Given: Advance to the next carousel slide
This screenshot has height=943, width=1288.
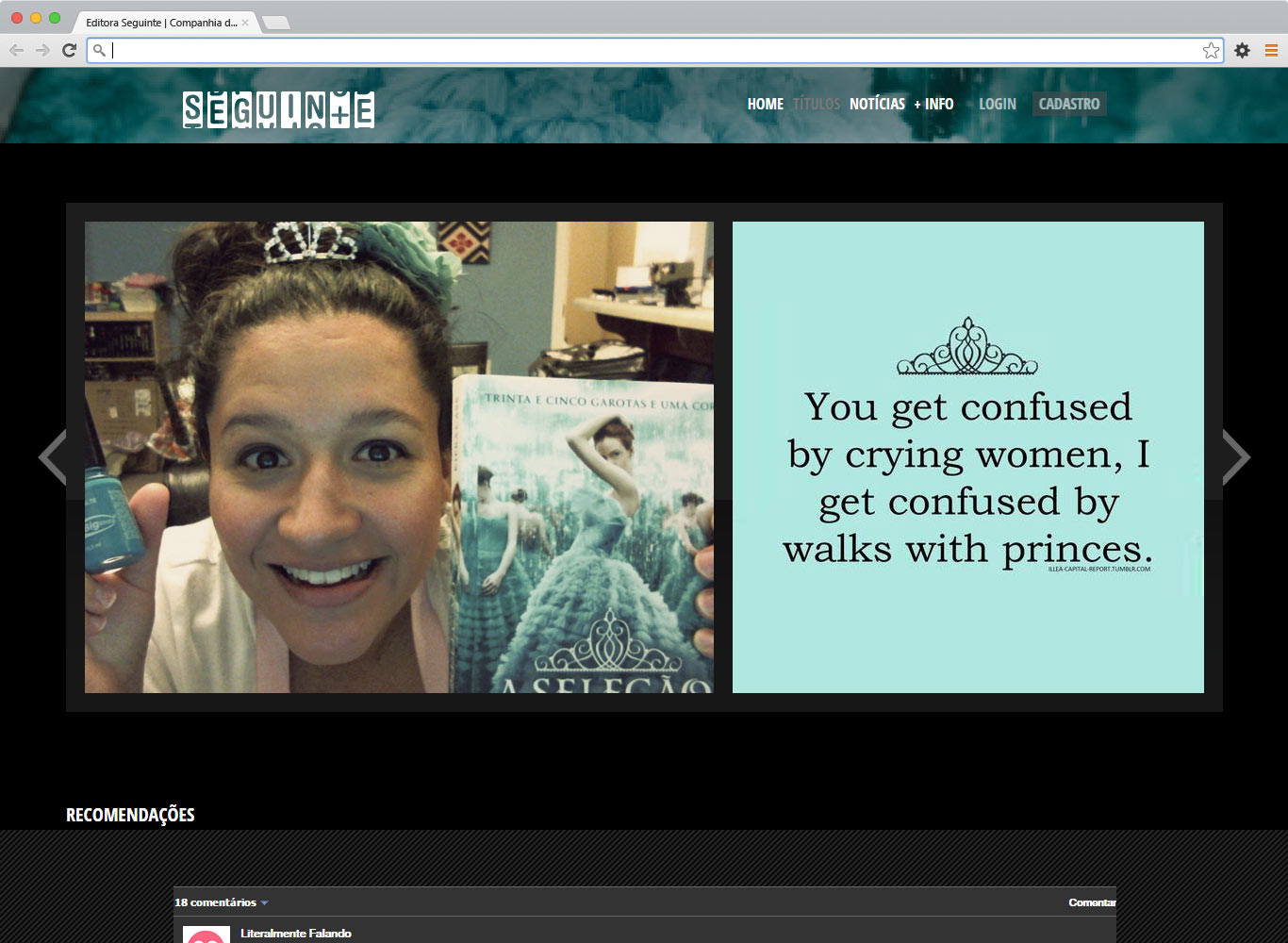Looking at the screenshot, I should [1235, 457].
